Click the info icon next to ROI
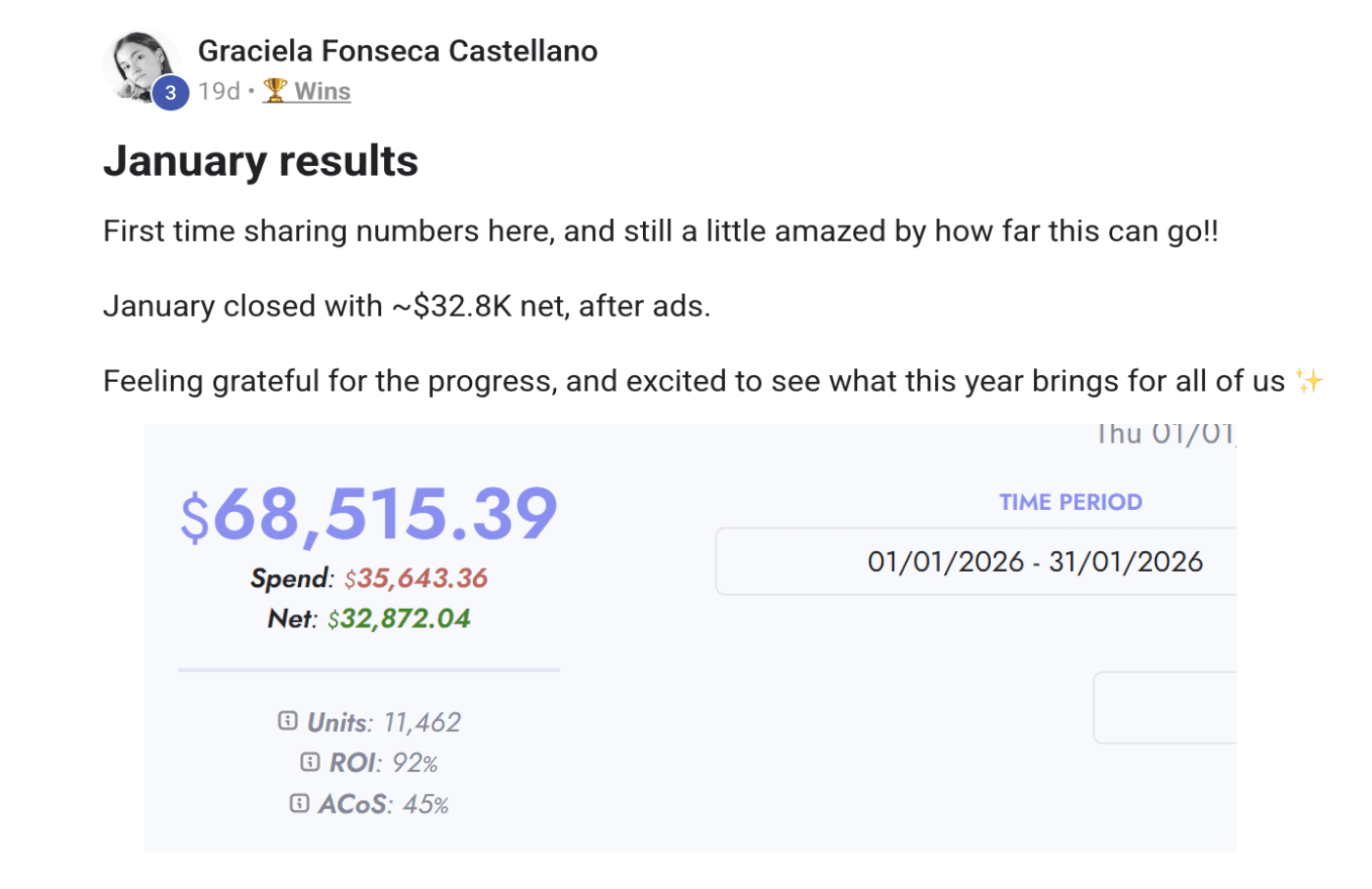The width and height of the screenshot is (1372, 889). click(310, 762)
